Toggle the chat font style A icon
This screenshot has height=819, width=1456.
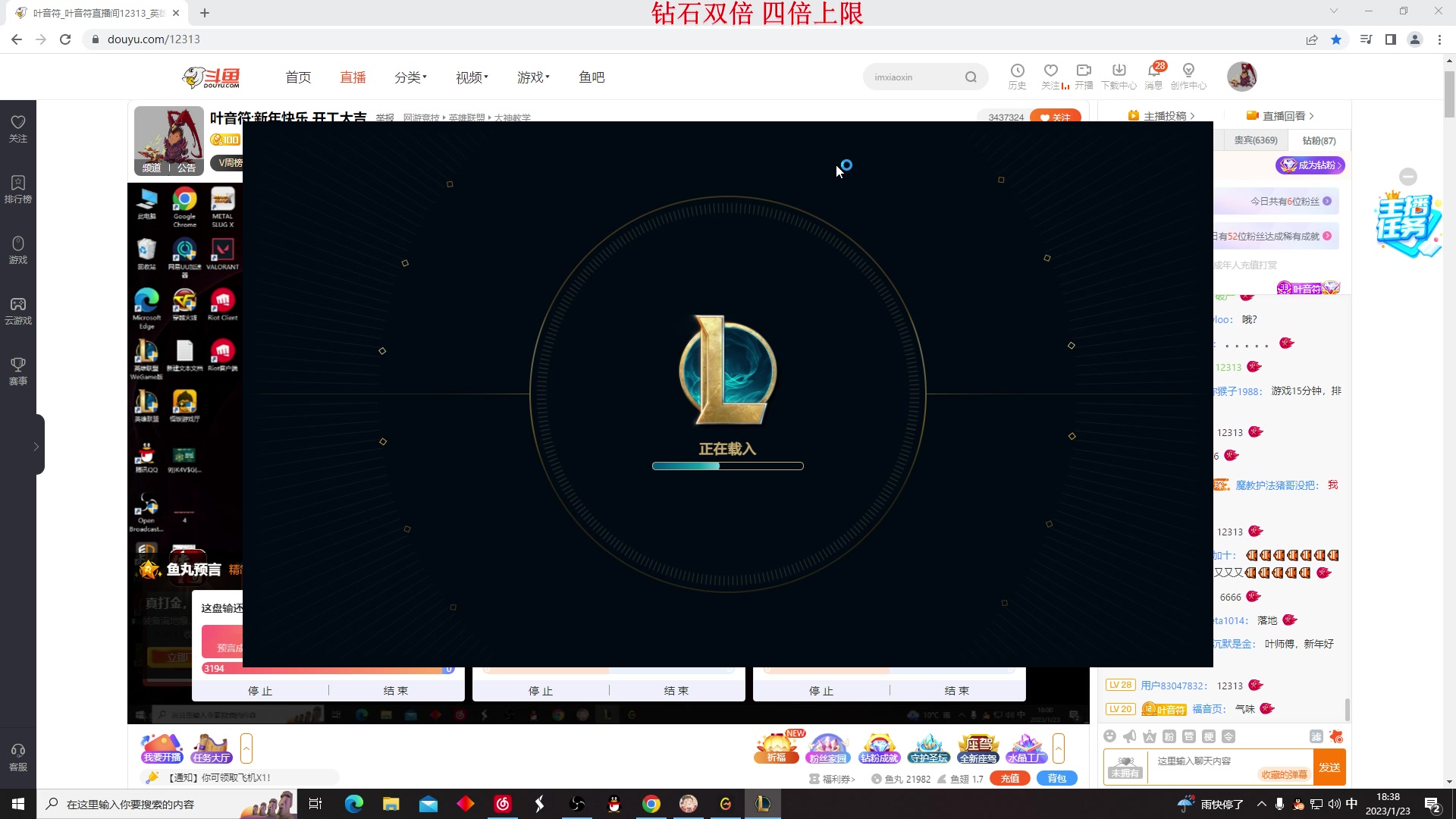click(1150, 736)
